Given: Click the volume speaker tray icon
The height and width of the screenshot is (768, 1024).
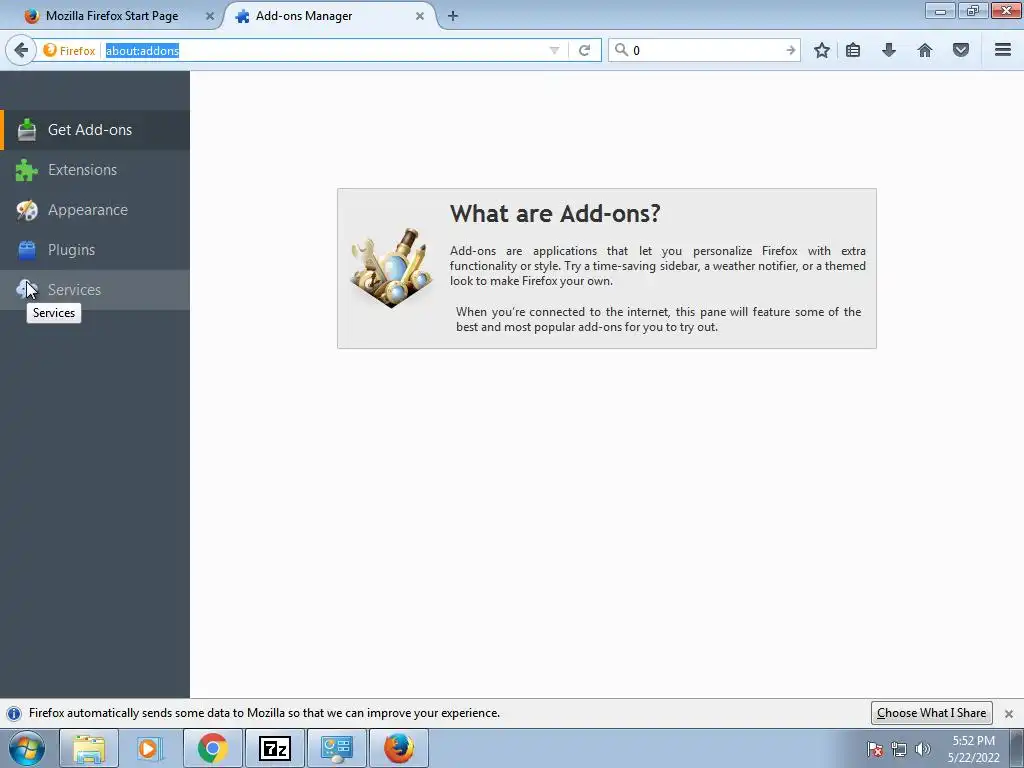Looking at the screenshot, I should pos(923,749).
